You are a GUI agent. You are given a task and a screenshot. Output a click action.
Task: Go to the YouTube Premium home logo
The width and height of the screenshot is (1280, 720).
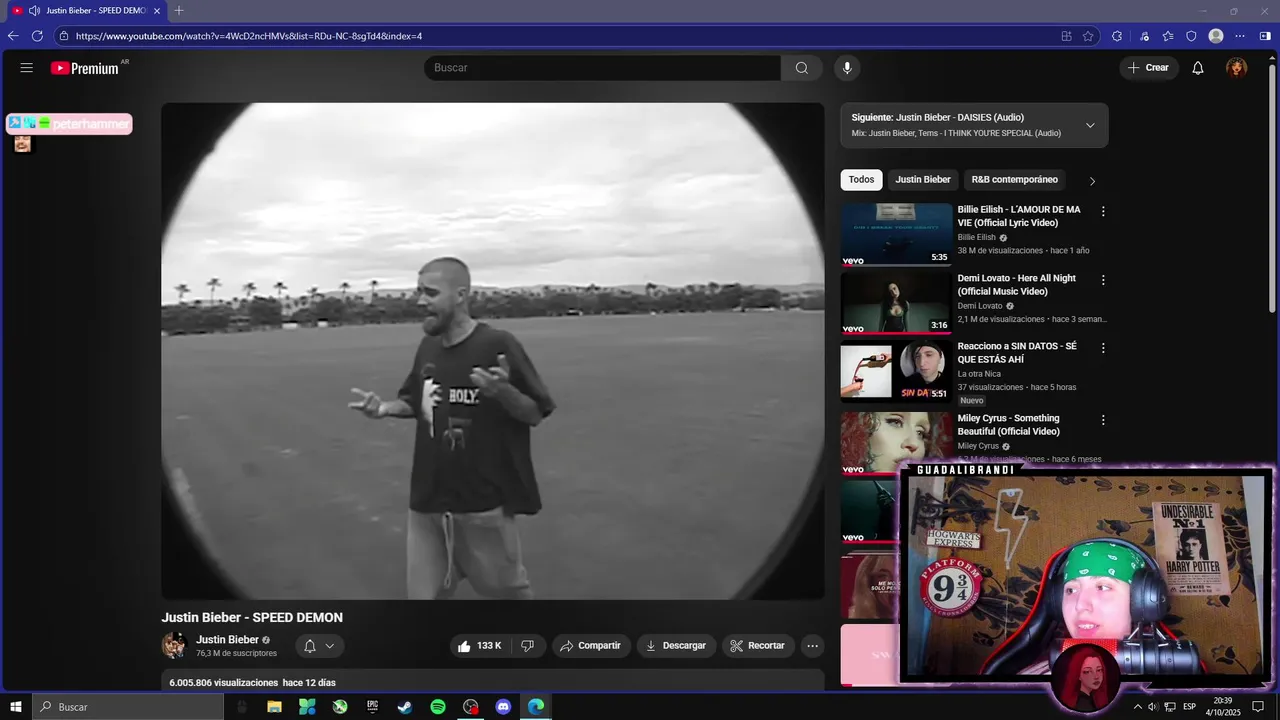85,68
